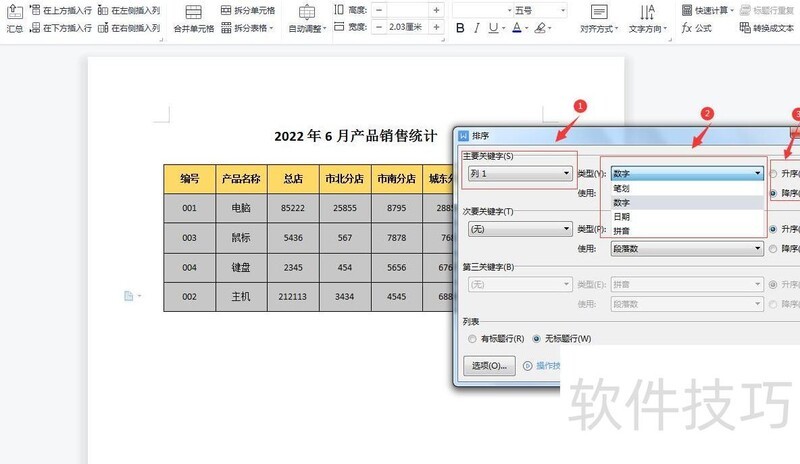Click the document page options icon in left margin
The width and height of the screenshot is (800, 464).
tap(129, 296)
